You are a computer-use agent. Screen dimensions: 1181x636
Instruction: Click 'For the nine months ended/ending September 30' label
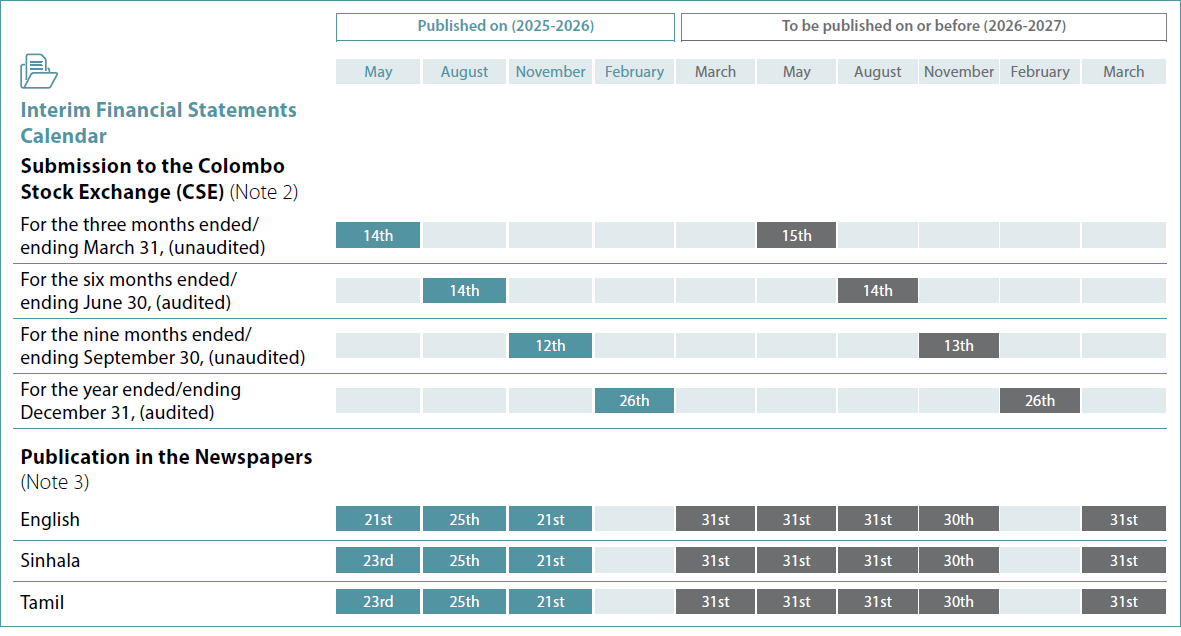point(163,346)
